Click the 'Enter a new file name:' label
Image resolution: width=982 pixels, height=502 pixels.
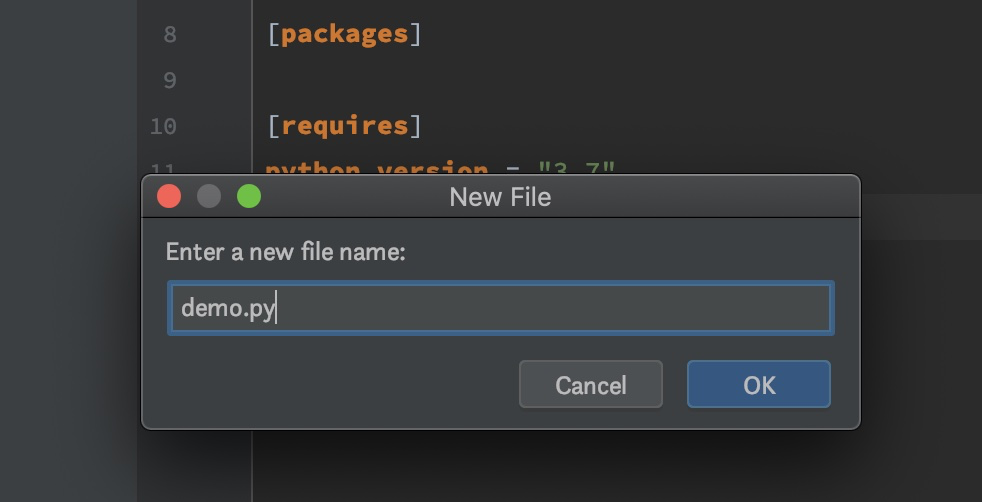(x=286, y=252)
